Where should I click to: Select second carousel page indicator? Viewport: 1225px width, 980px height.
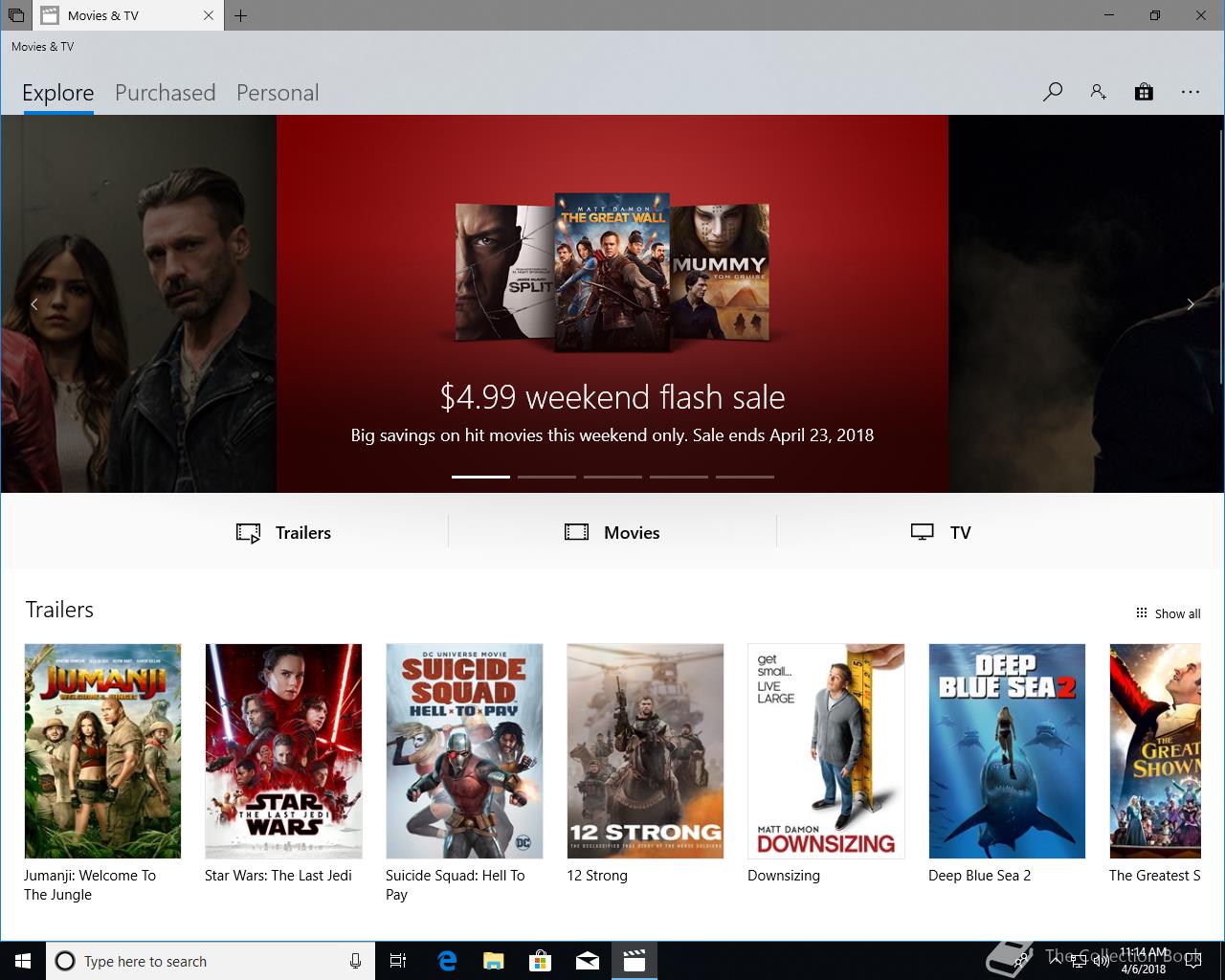(546, 477)
